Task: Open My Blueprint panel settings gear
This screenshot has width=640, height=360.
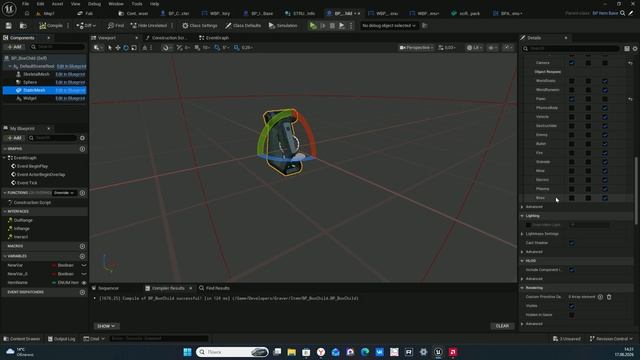Action: tap(82, 138)
